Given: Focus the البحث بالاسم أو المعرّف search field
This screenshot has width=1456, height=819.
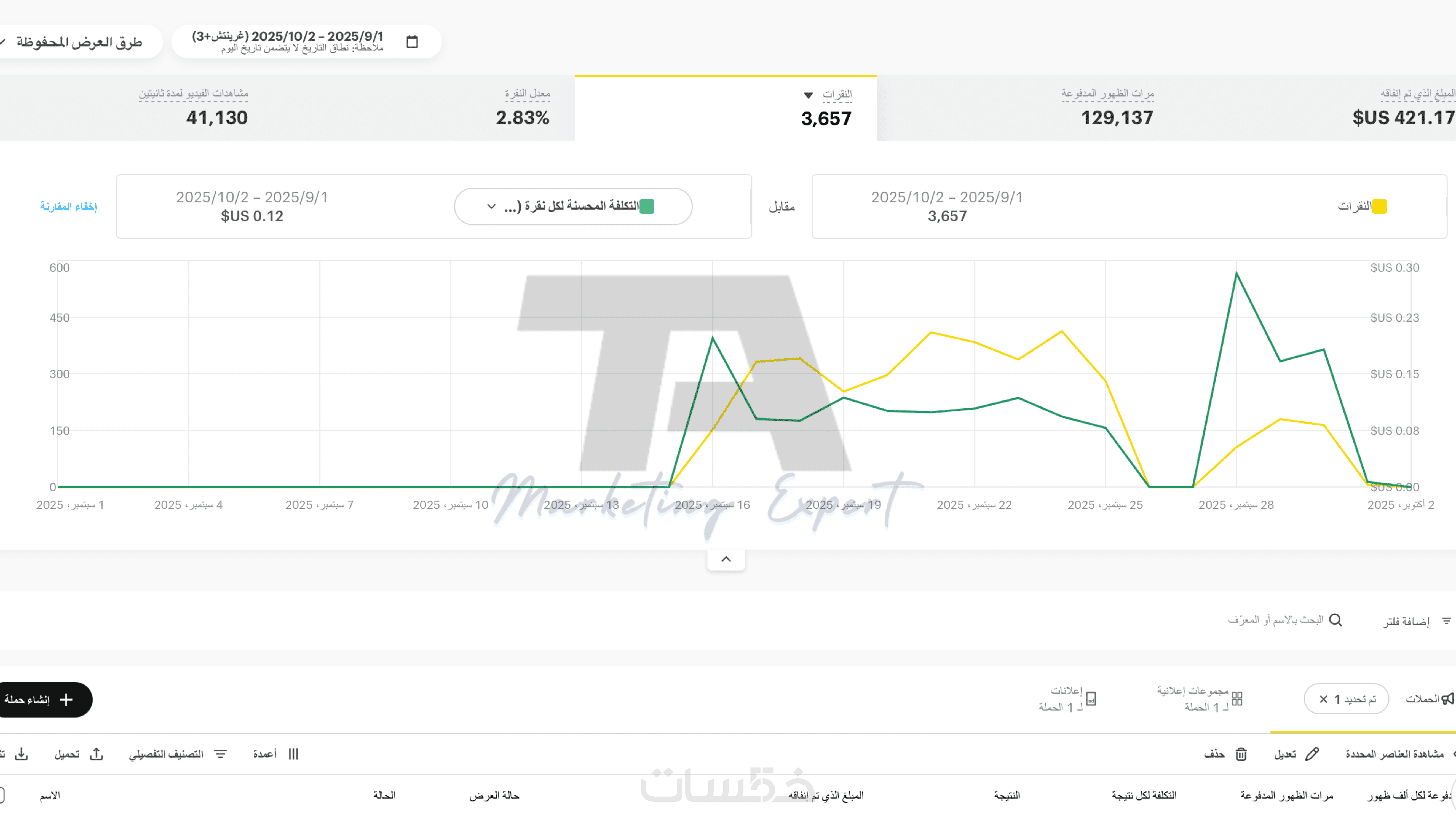Looking at the screenshot, I should click(x=1276, y=620).
